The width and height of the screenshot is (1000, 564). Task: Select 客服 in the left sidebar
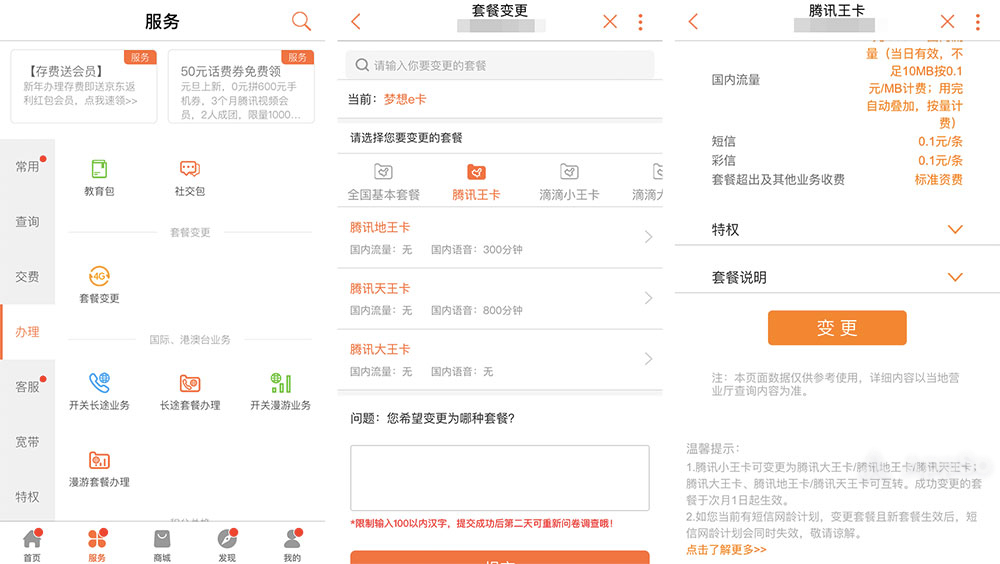coord(27,387)
